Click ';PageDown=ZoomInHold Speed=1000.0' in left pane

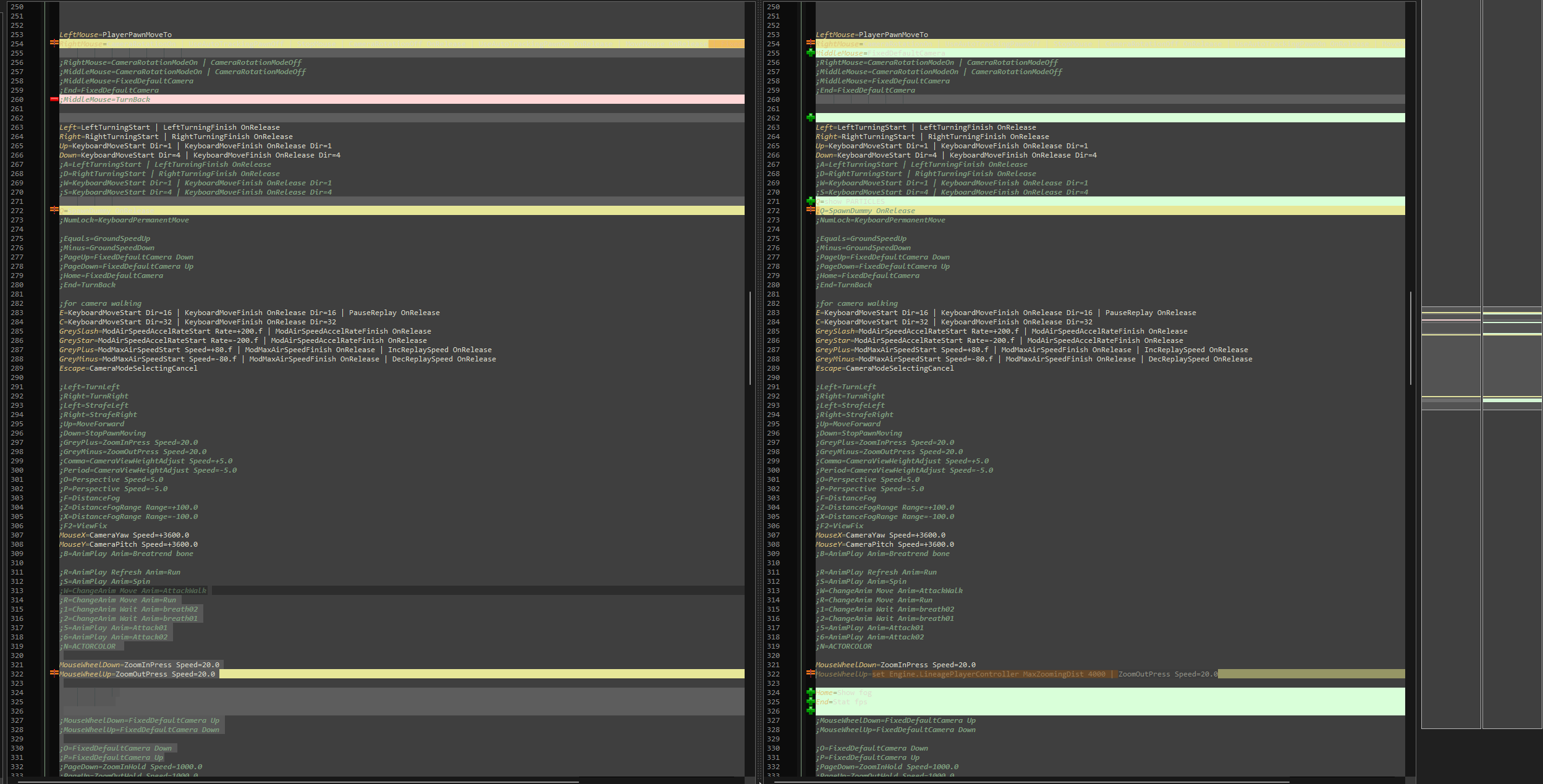131,767
